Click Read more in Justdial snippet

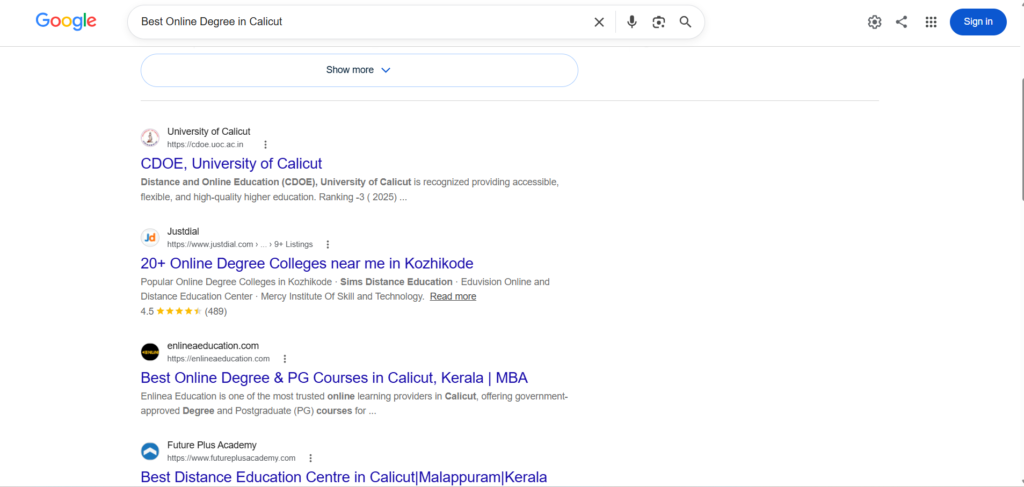click(x=453, y=296)
